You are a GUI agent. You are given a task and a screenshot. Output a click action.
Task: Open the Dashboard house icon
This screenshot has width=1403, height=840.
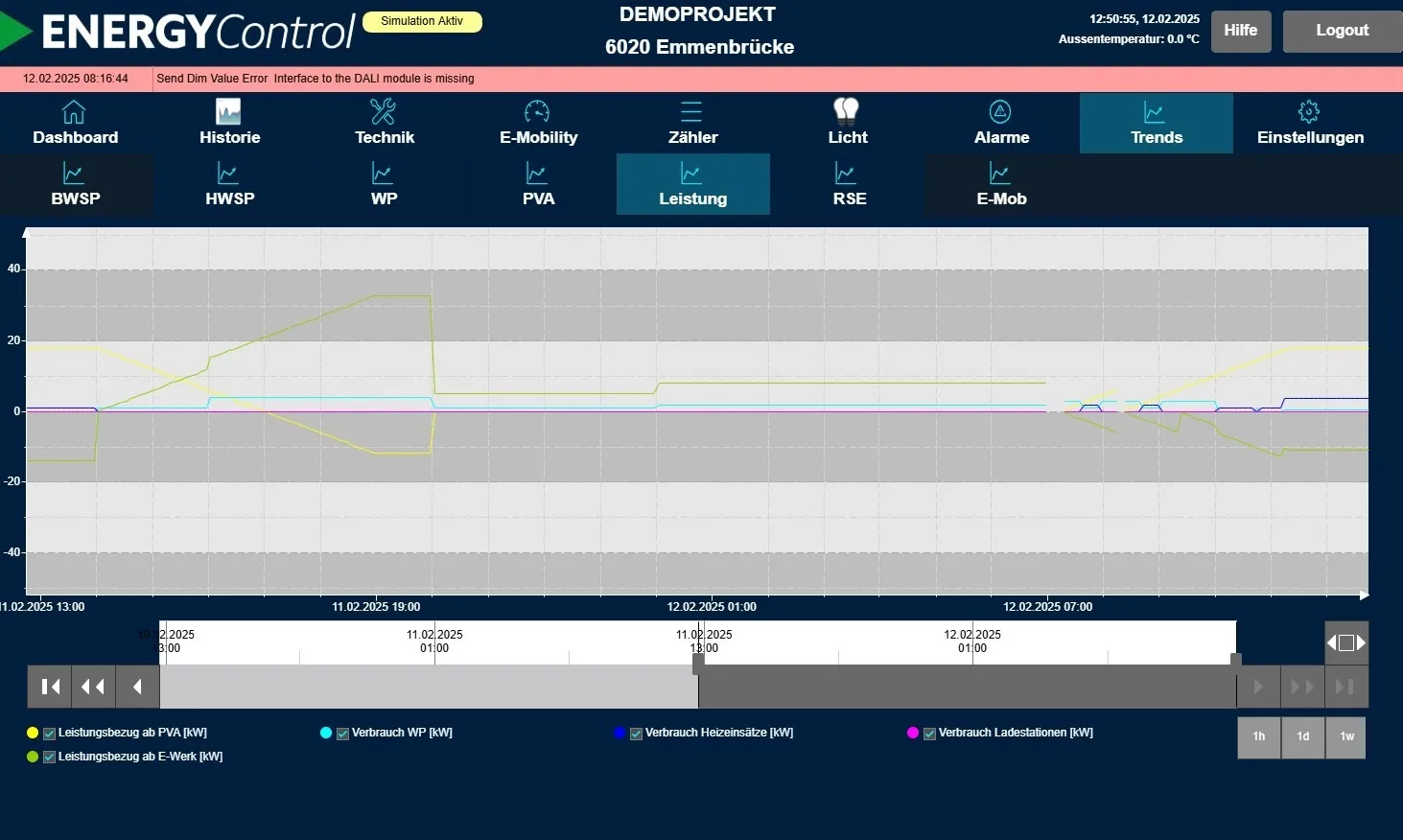(x=74, y=112)
